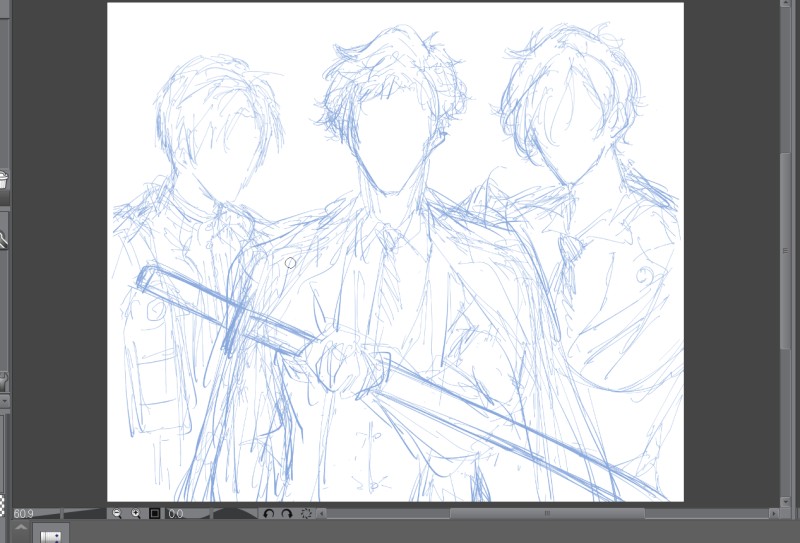Expand the timeline panel with up chevron
Screen dimensions: 800x543
click(x=21, y=527)
